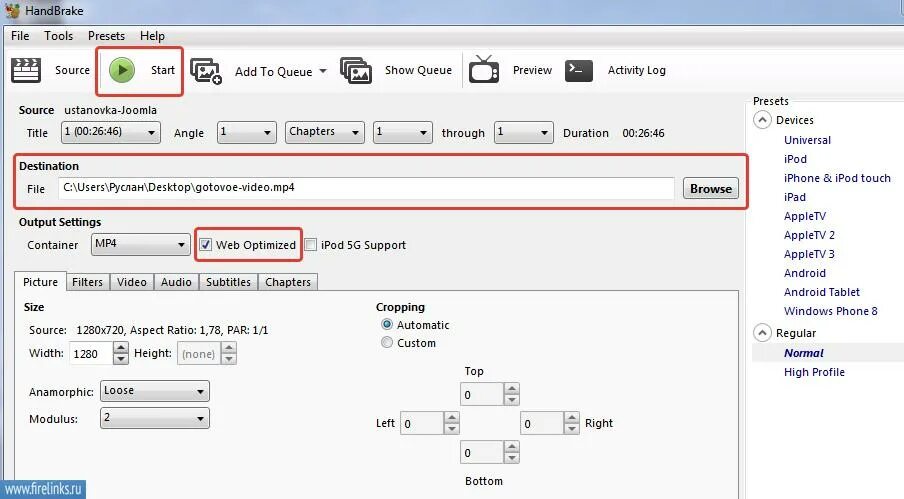The width and height of the screenshot is (904, 499).
Task: Switch to the Audio tab
Action: click(176, 282)
